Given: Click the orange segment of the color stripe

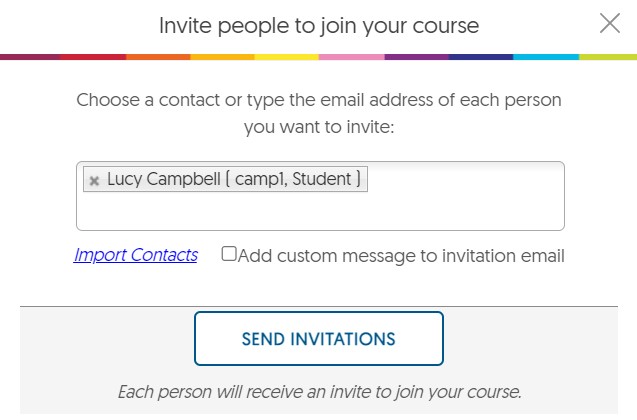Looking at the screenshot, I should 158,57.
